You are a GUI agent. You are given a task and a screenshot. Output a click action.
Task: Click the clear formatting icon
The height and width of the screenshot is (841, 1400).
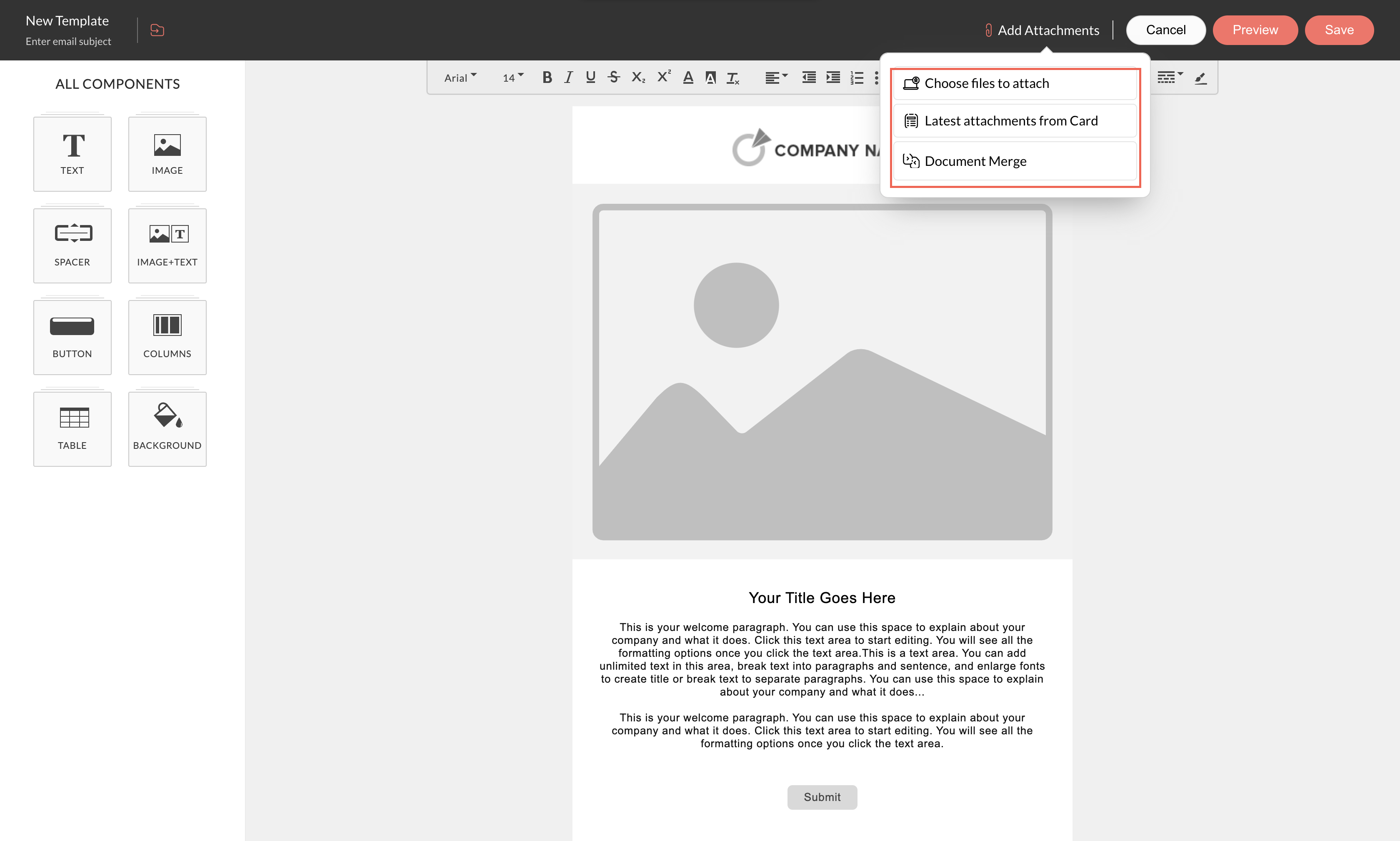(732, 78)
